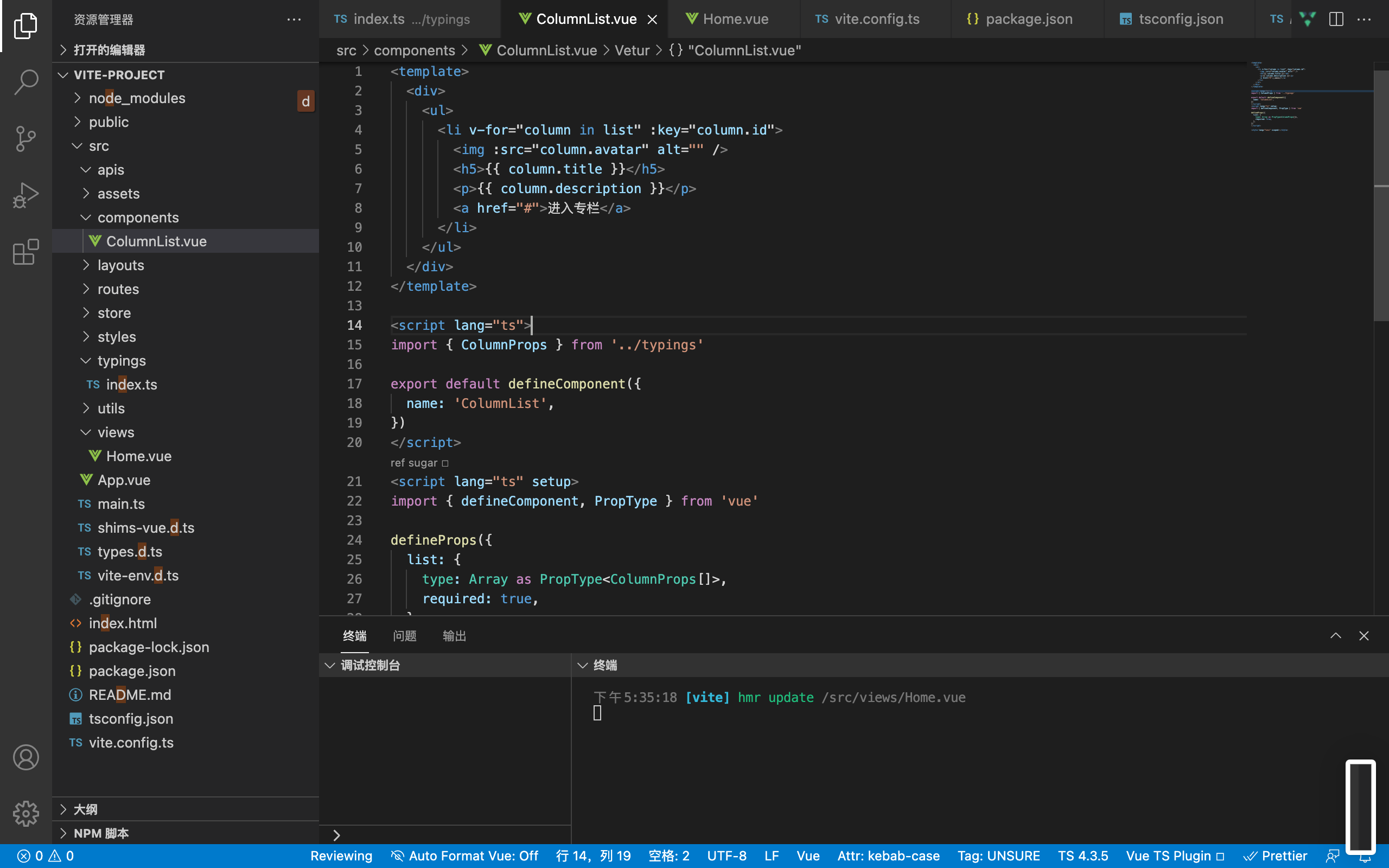Screen dimensions: 1389x868
Task: Open the Search view in activity bar
Action: (x=26, y=82)
